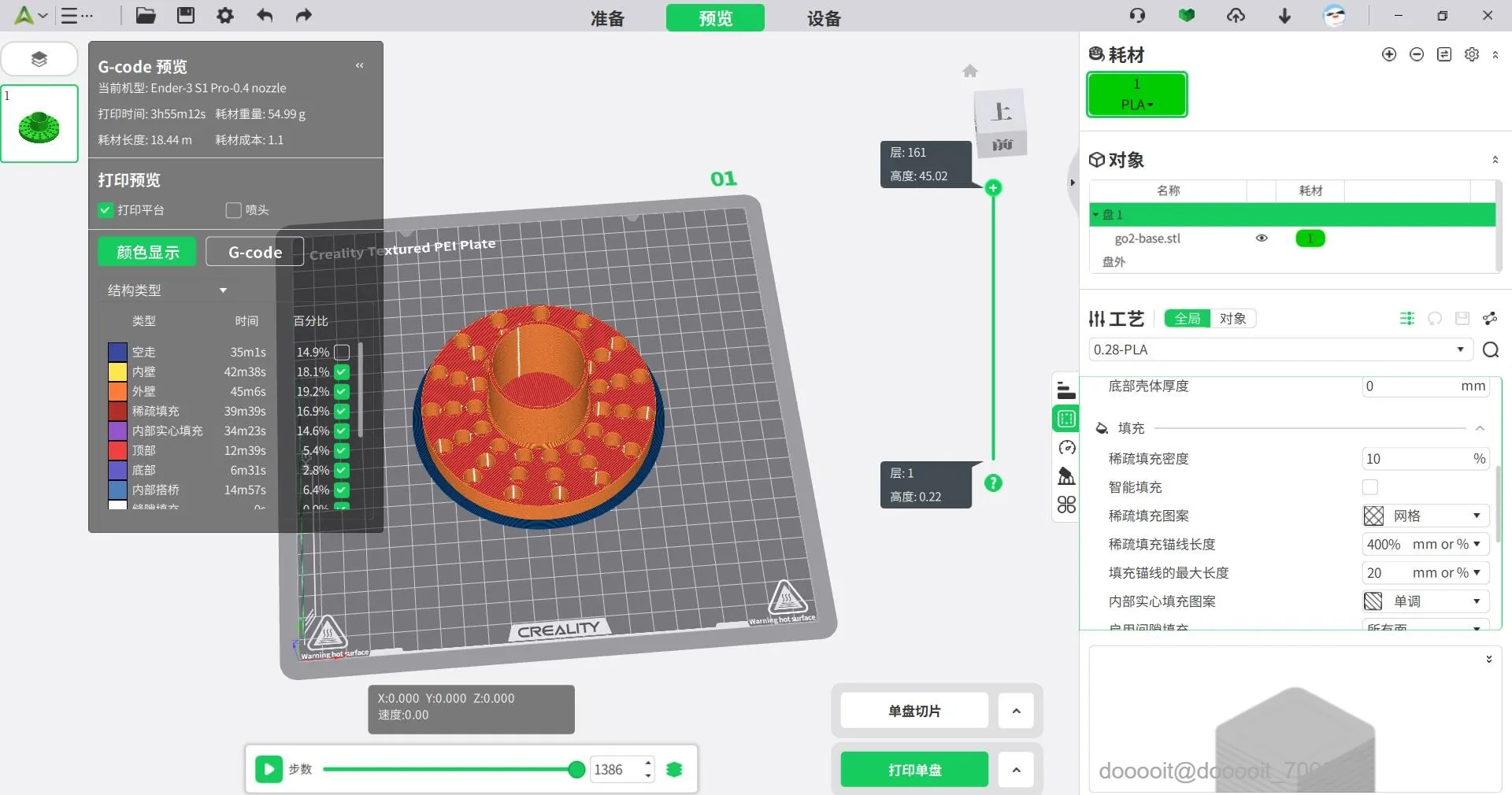Collapse the 盘 1 tree item
This screenshot has width=1512, height=795.
[x=1095, y=214]
